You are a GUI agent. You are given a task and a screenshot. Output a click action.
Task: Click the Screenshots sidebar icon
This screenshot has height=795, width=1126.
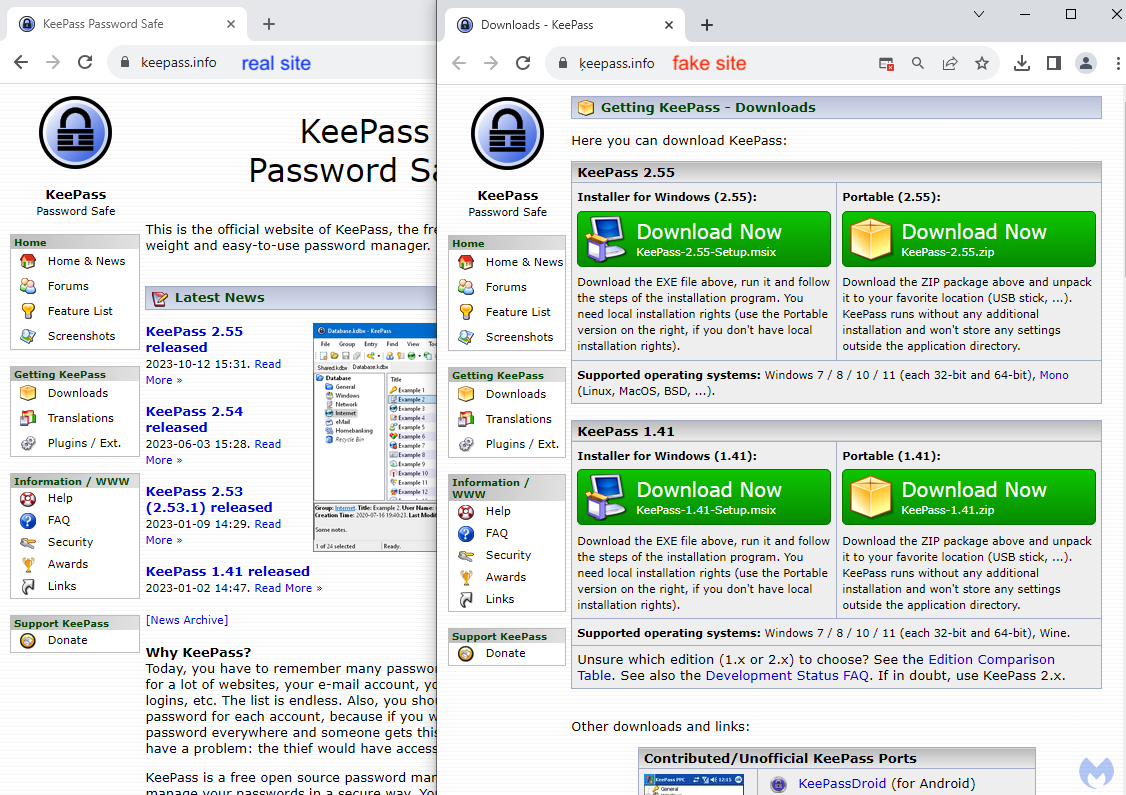click(466, 336)
